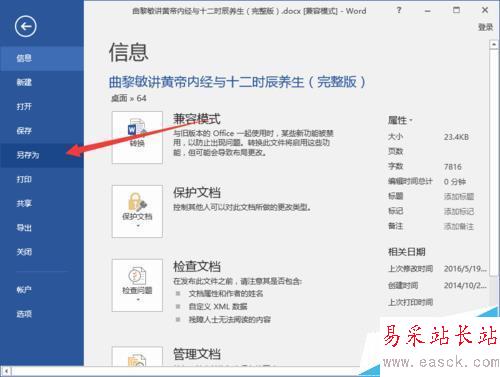Open 选项 from the sidebar

tap(42, 314)
